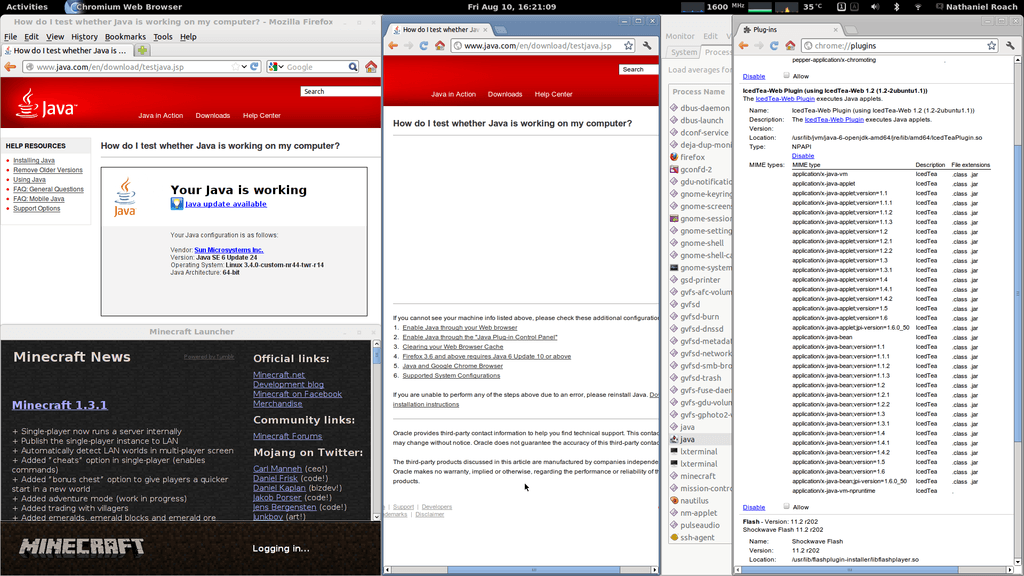Viewport: 1024px width, 576px height.
Task: Open a new tab in Firefox
Action: click(x=142, y=50)
